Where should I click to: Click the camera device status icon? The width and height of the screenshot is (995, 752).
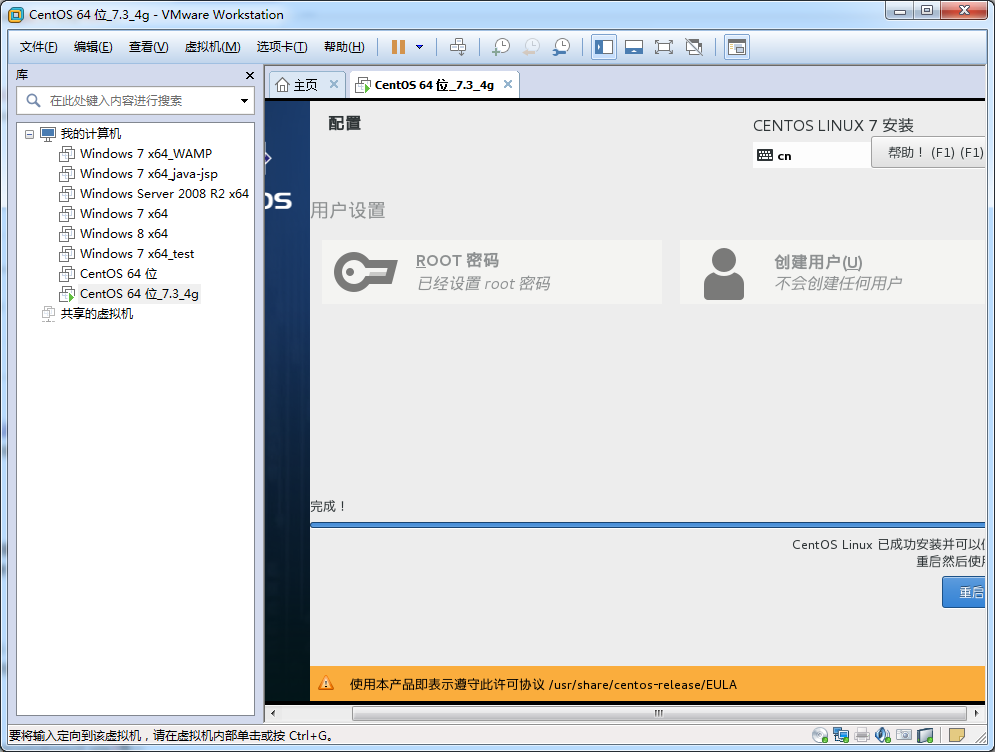(904, 735)
